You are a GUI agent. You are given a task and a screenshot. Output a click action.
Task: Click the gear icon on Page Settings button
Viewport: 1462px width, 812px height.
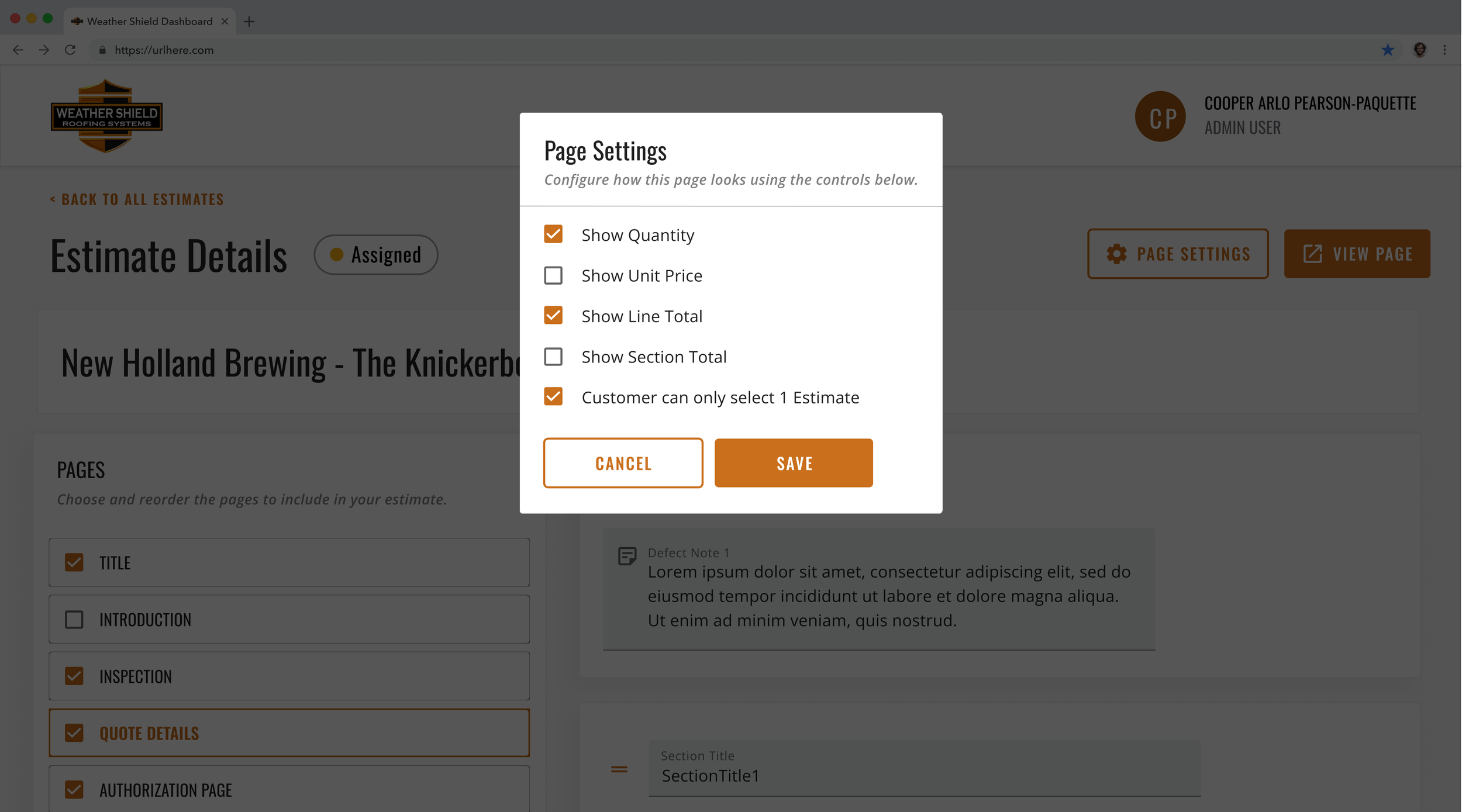coord(1116,254)
